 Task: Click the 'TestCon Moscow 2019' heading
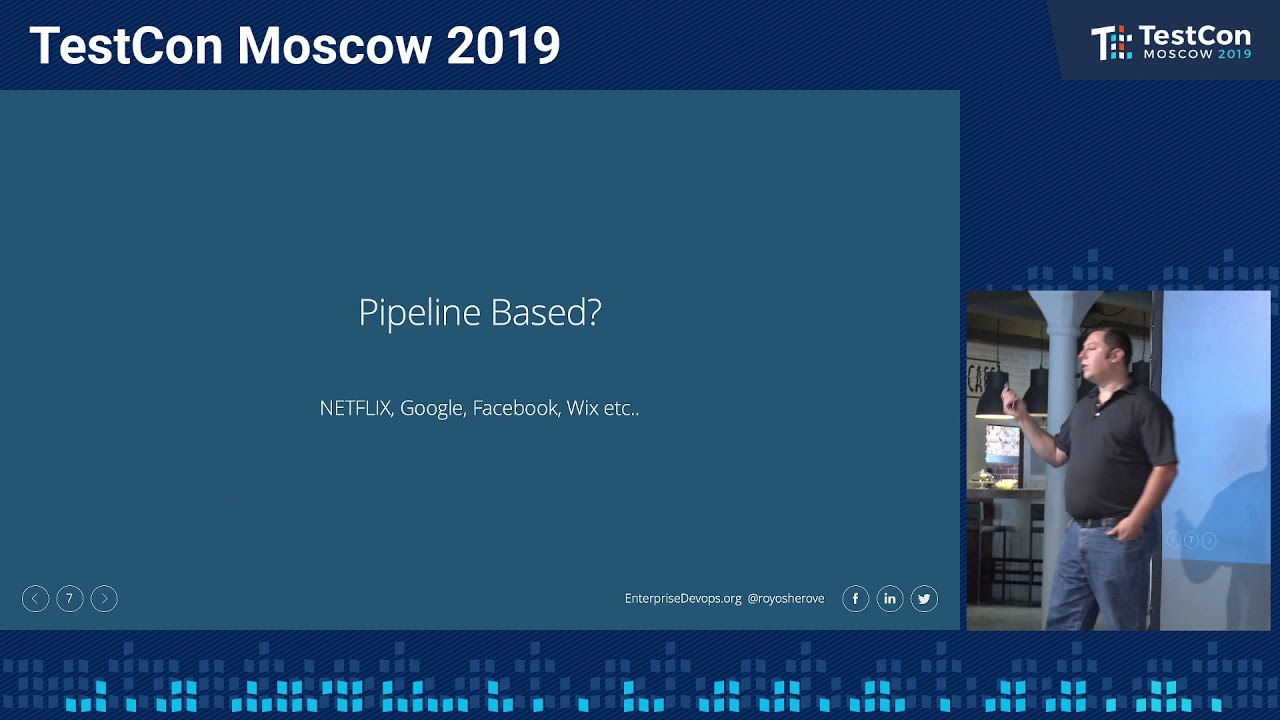(x=295, y=46)
